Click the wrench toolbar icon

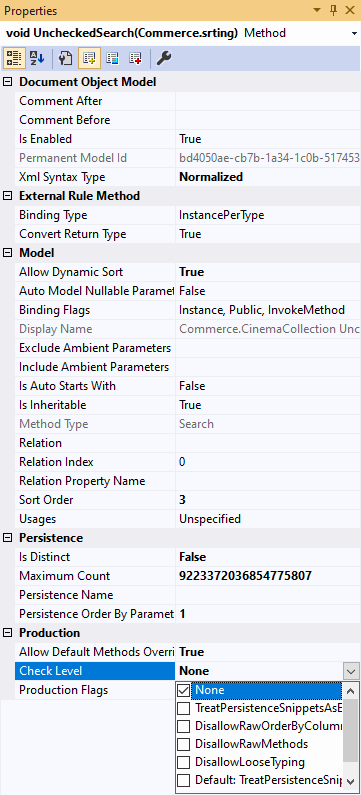pyautogui.click(x=163, y=58)
